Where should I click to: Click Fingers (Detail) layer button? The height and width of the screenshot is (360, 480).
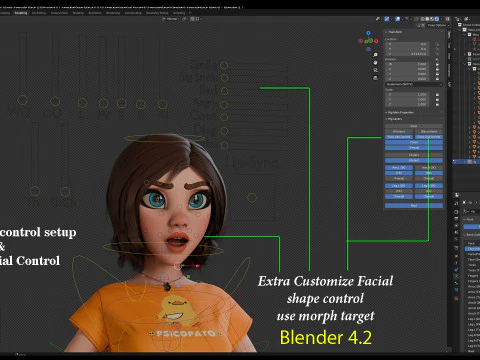click(414, 160)
